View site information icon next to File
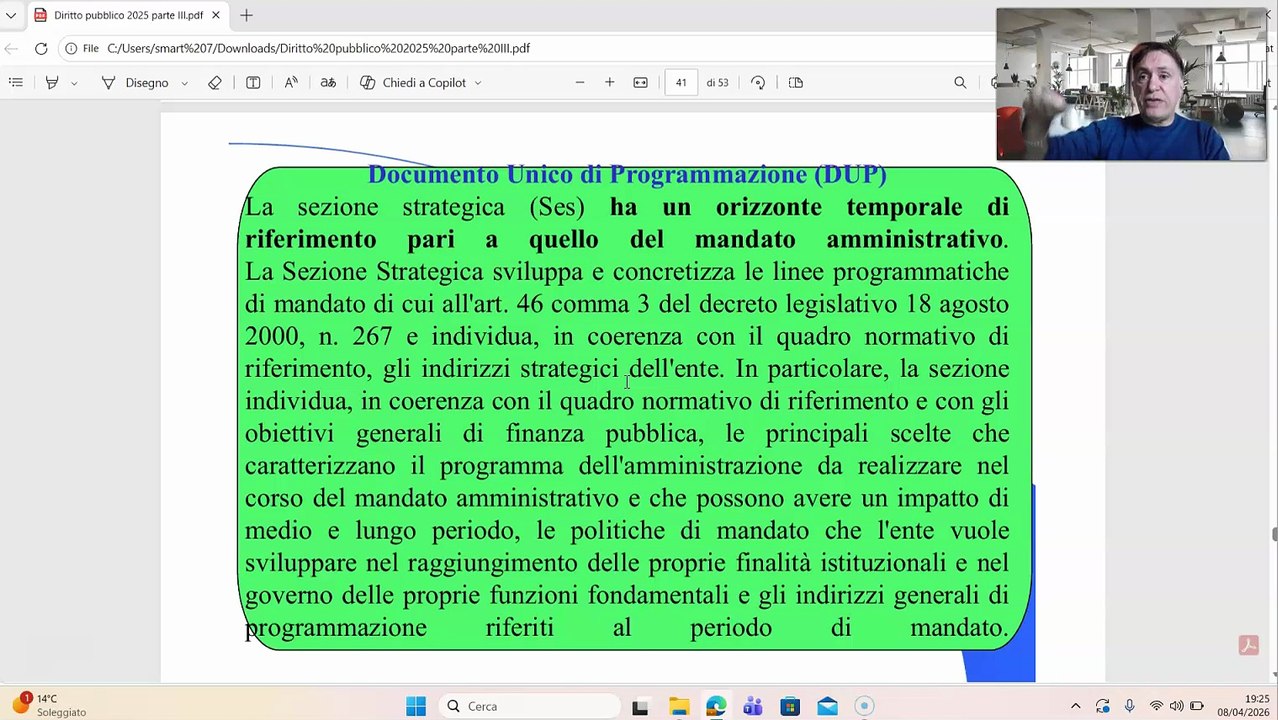The width and height of the screenshot is (1278, 720). pyautogui.click(x=72, y=48)
